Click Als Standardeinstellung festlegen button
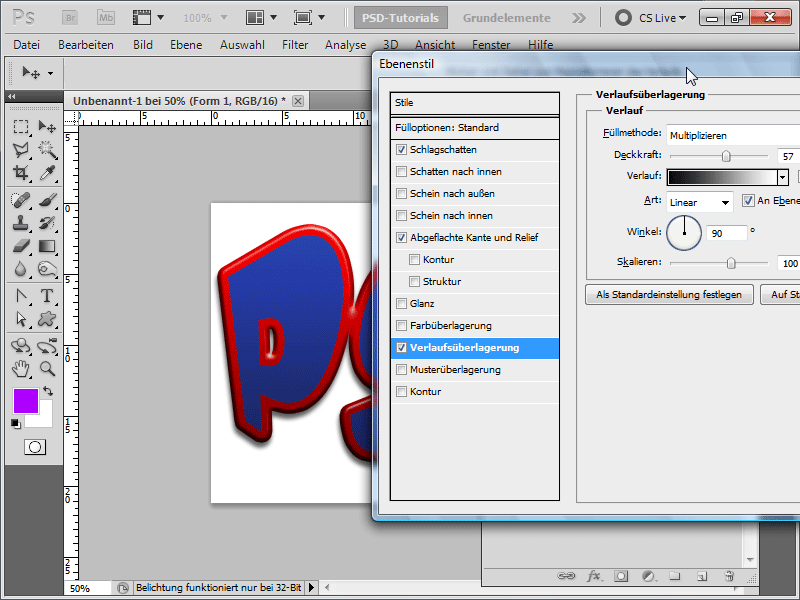This screenshot has width=800, height=600. (669, 294)
